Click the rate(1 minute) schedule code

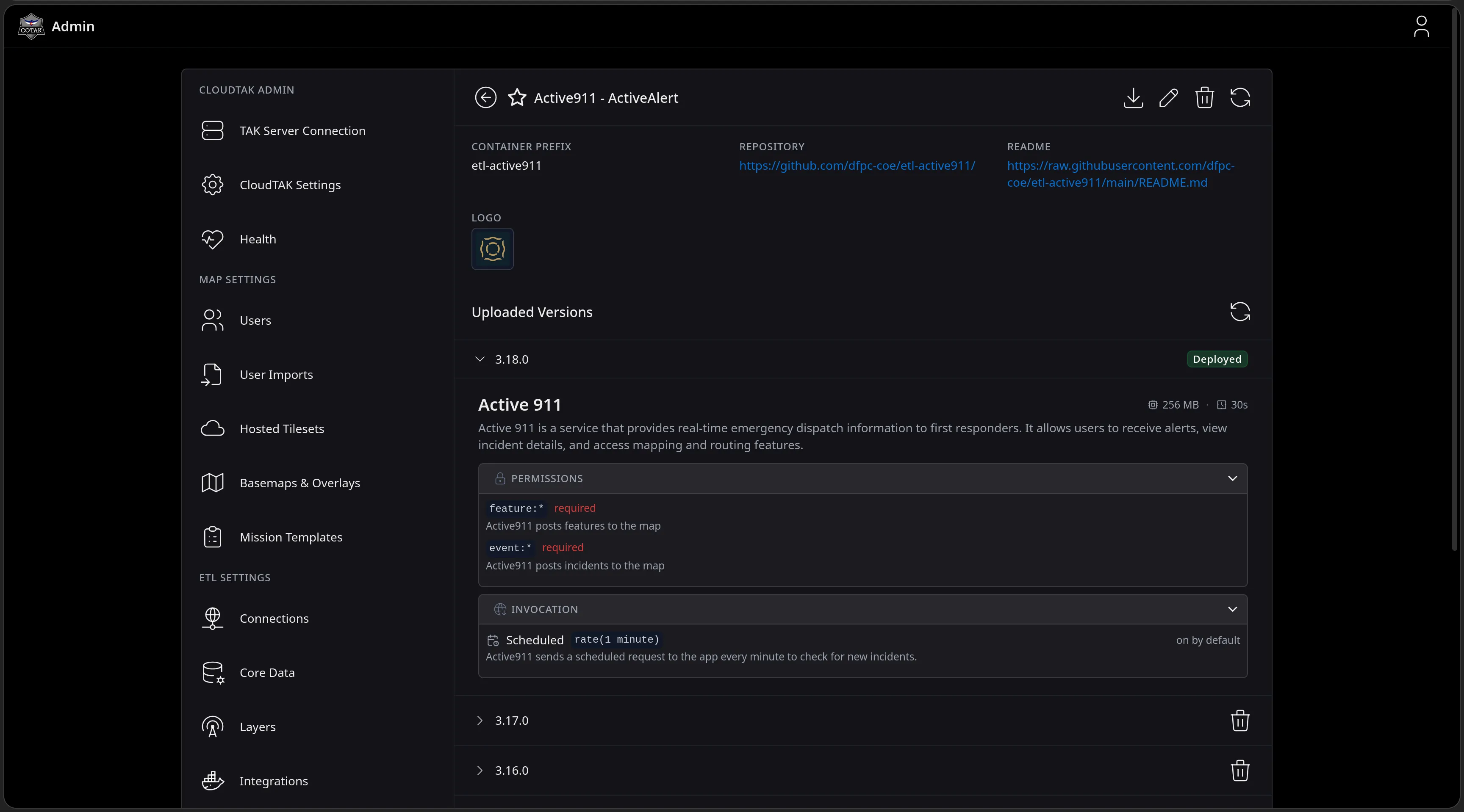617,639
